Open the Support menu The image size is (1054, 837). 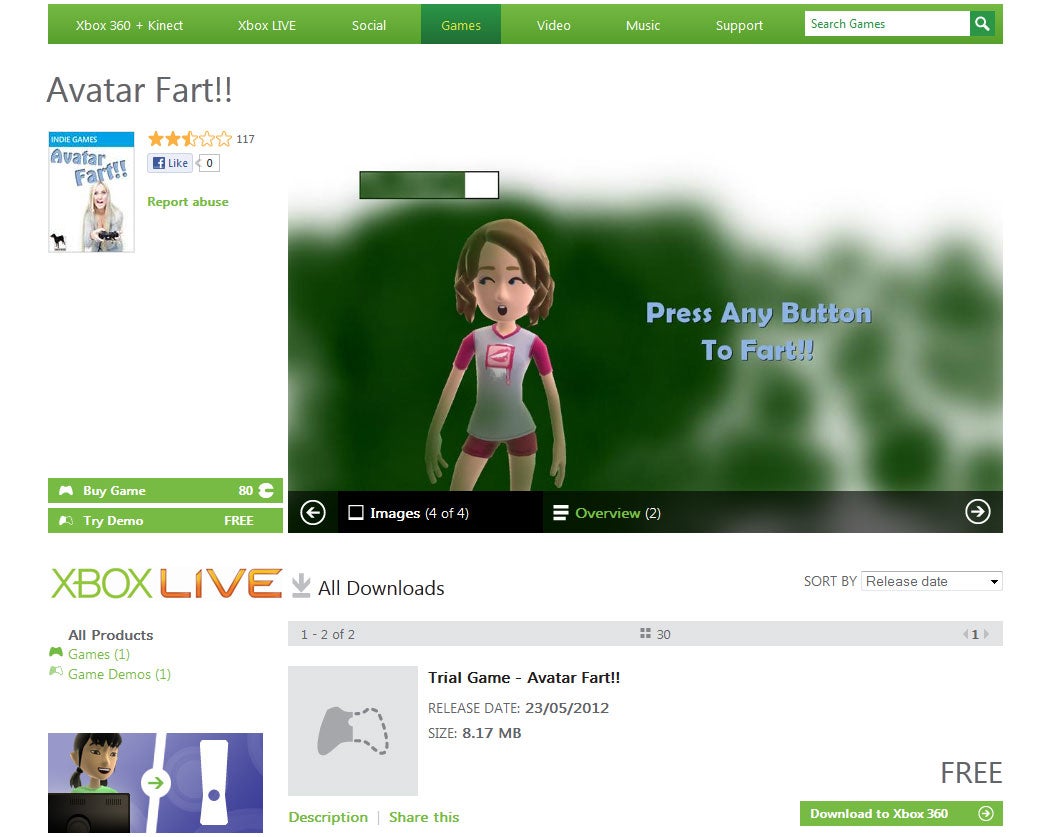click(739, 26)
